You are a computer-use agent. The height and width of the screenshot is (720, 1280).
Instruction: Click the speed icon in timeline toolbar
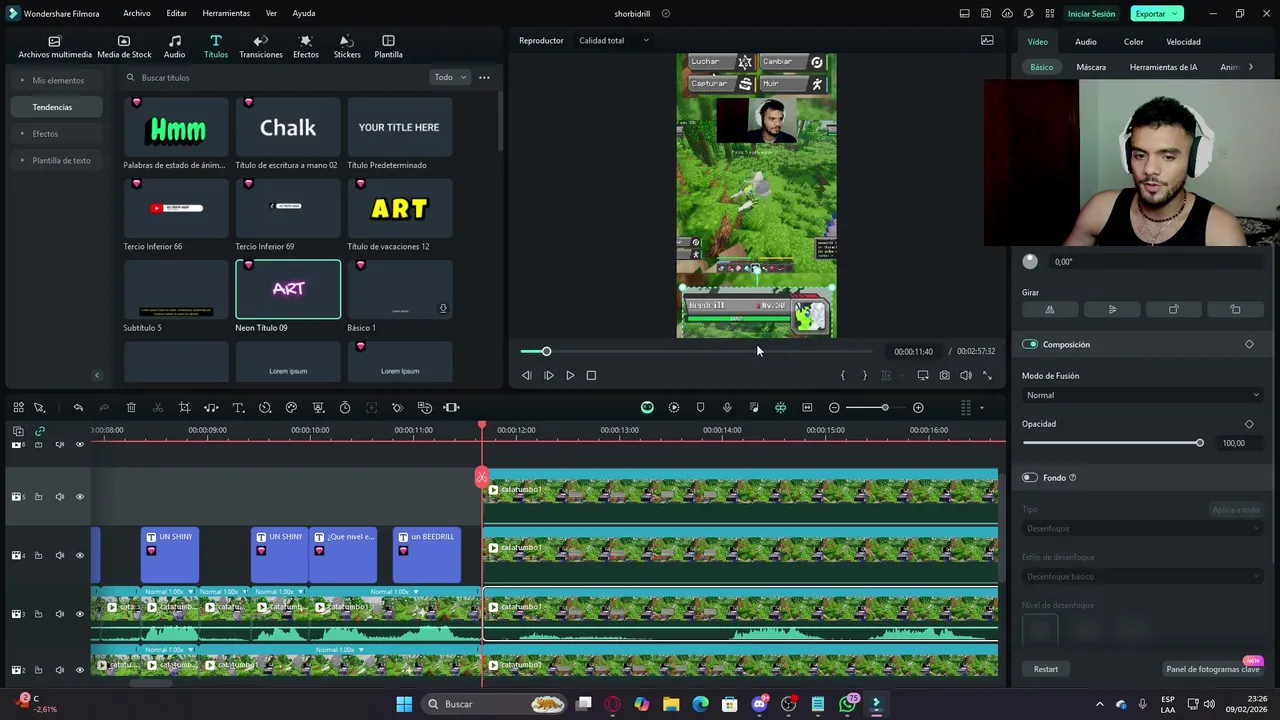265,408
